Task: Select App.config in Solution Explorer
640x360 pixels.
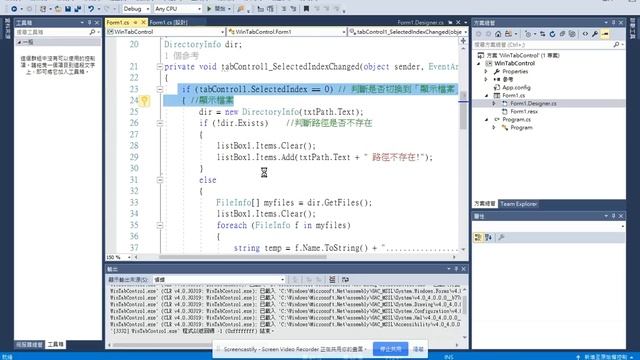Action: (516, 87)
